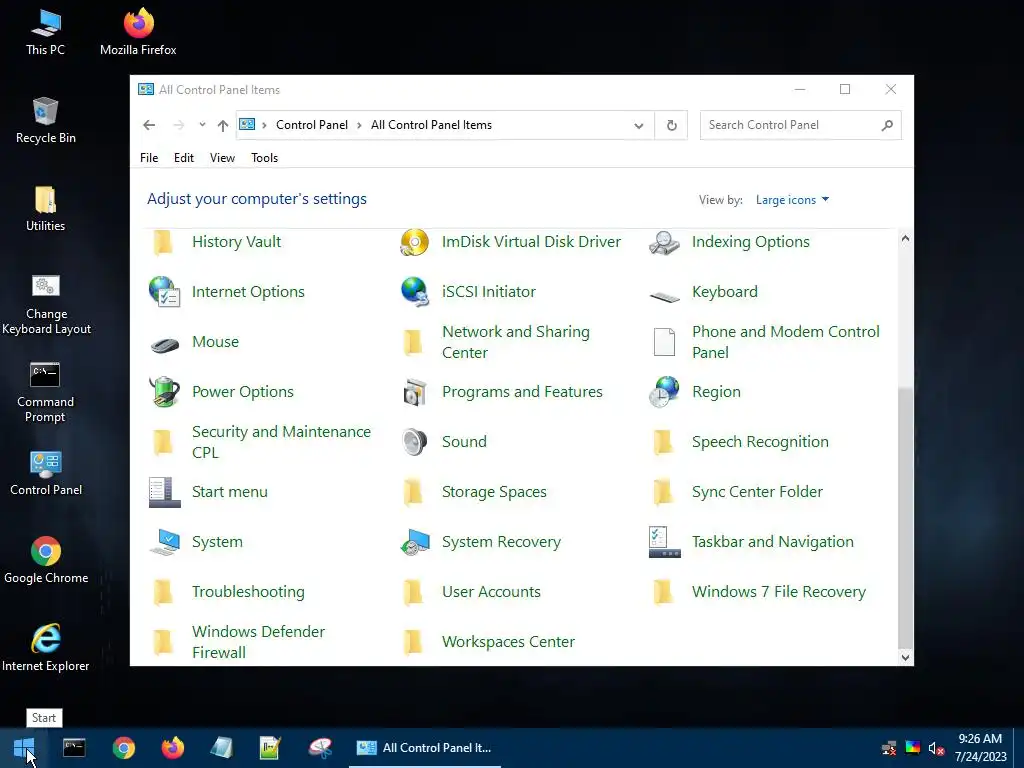
Task: Click the All Control Panel Items taskbar button
Action: click(x=425, y=748)
